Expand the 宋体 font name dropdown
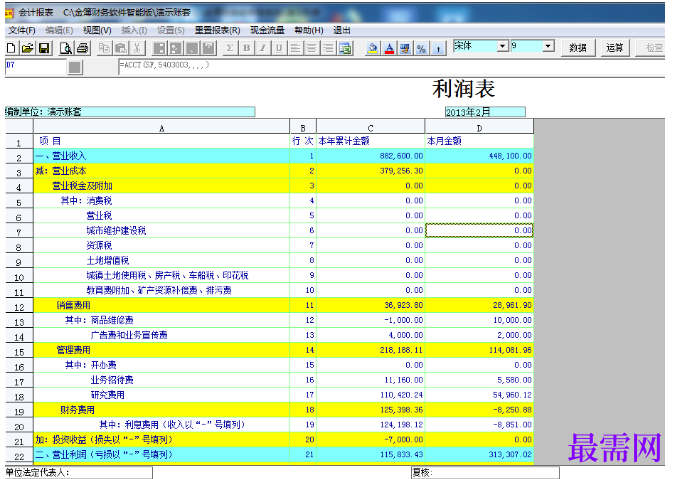Viewport: 680px width, 479px height. coord(502,46)
